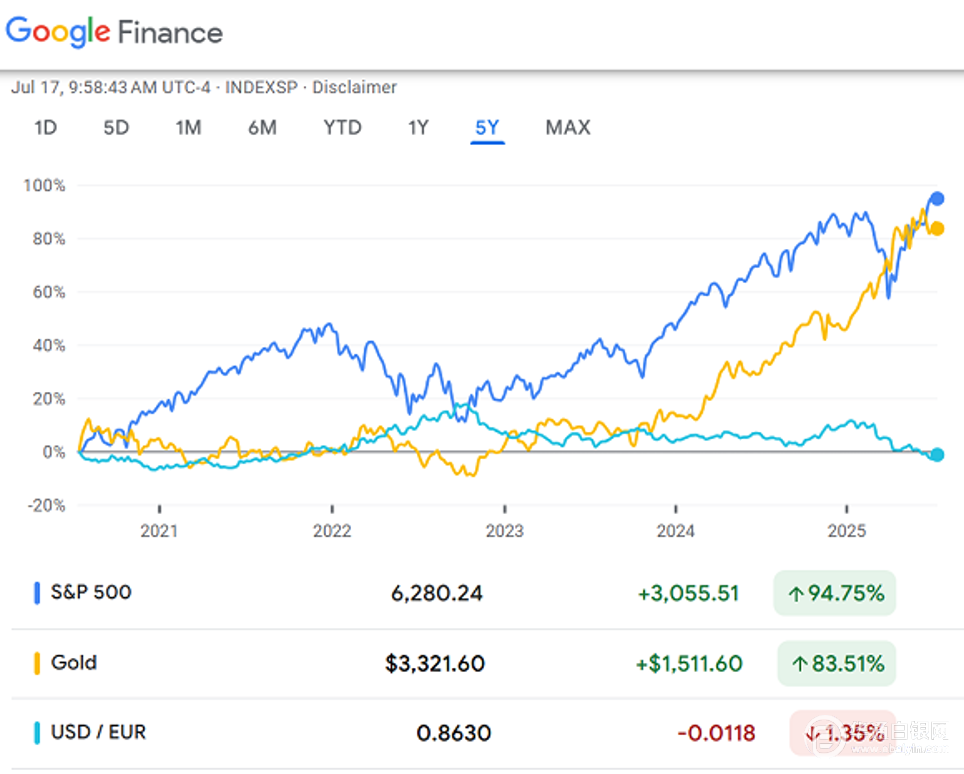
Task: Click the USD / EUR rate 0.8630
Action: pyautogui.click(x=454, y=733)
